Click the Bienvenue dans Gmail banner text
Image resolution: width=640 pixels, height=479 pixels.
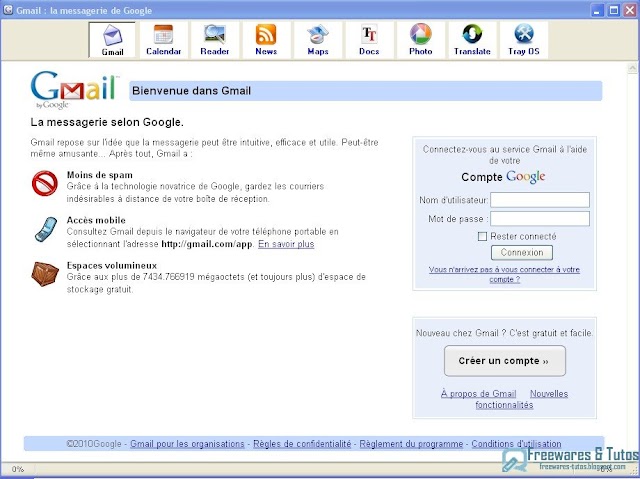(191, 91)
